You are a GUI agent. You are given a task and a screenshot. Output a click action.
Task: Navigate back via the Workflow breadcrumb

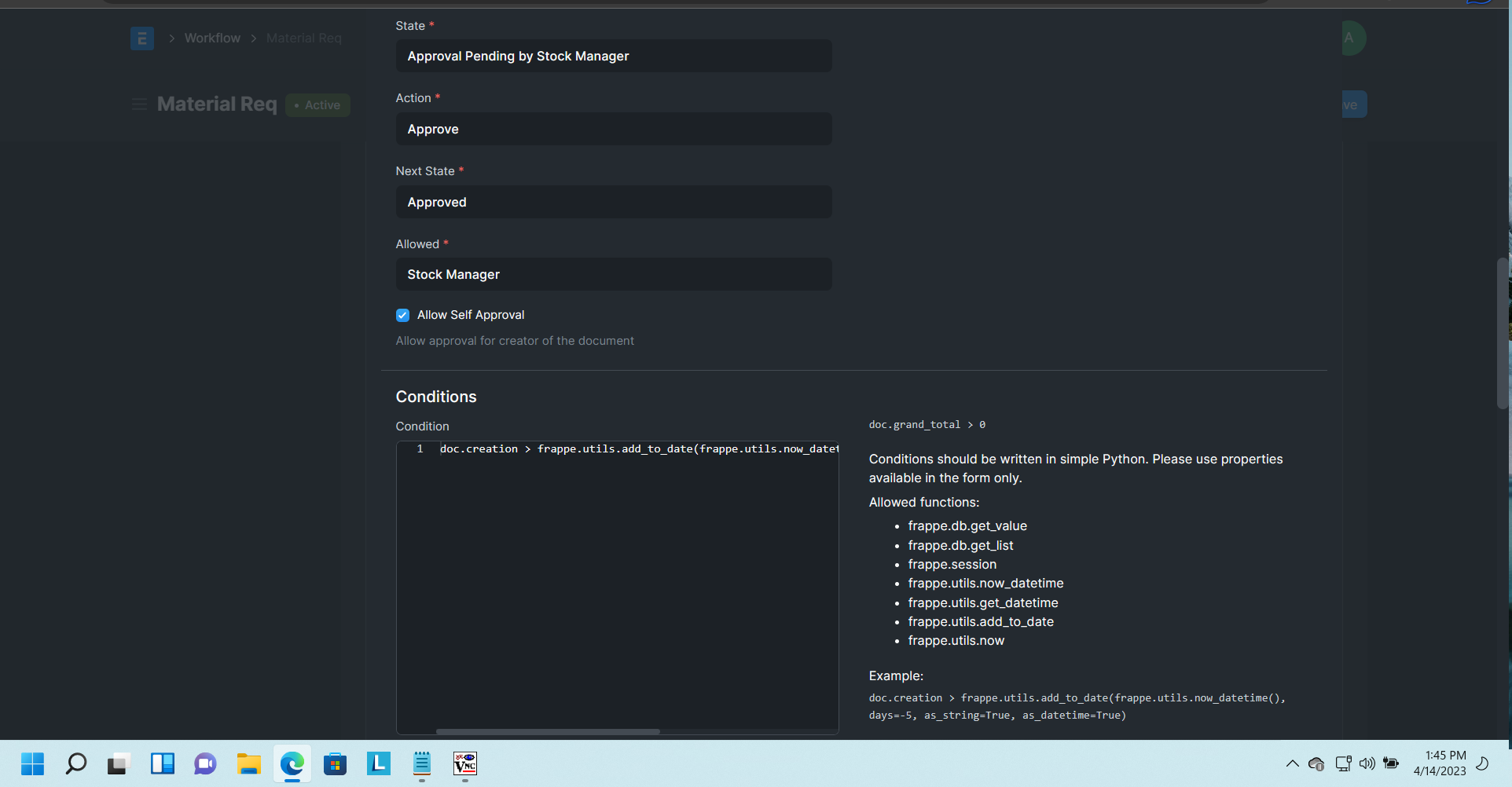211,38
